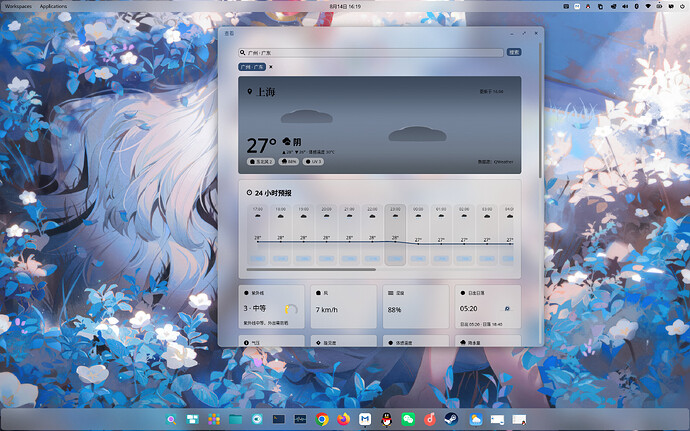This screenshot has width=690, height=431.
Task: Click the window's vertical scrollbar
Action: coord(540,110)
